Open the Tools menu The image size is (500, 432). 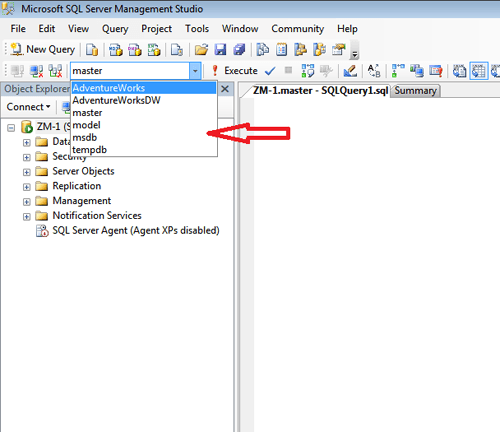coord(197,29)
